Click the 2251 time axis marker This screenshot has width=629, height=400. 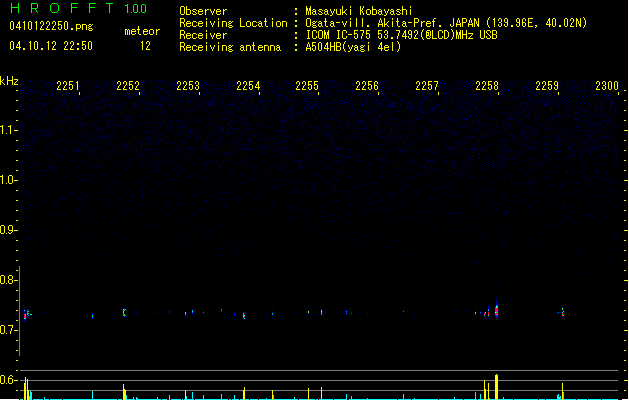click(x=68, y=85)
